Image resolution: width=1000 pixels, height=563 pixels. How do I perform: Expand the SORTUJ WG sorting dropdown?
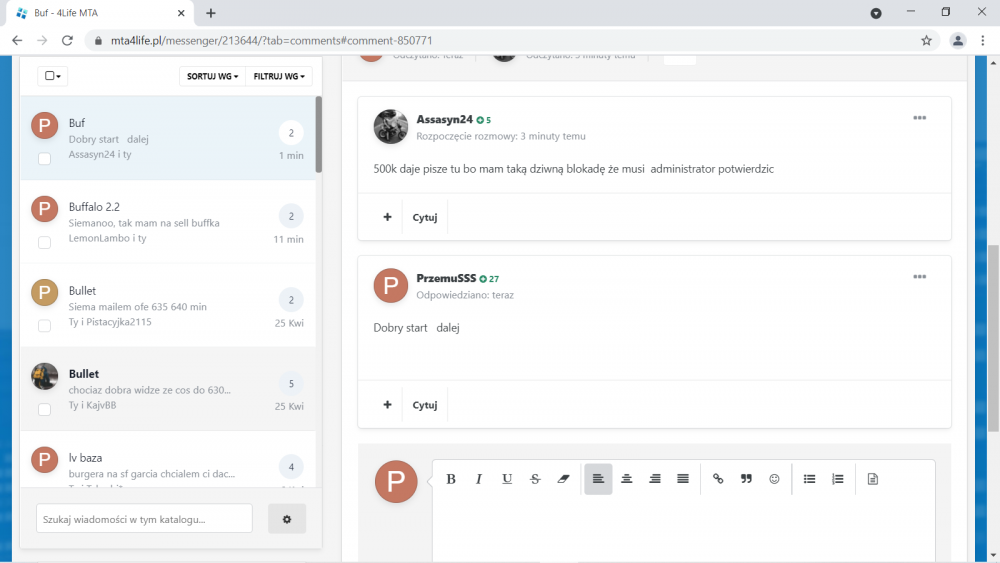click(212, 76)
